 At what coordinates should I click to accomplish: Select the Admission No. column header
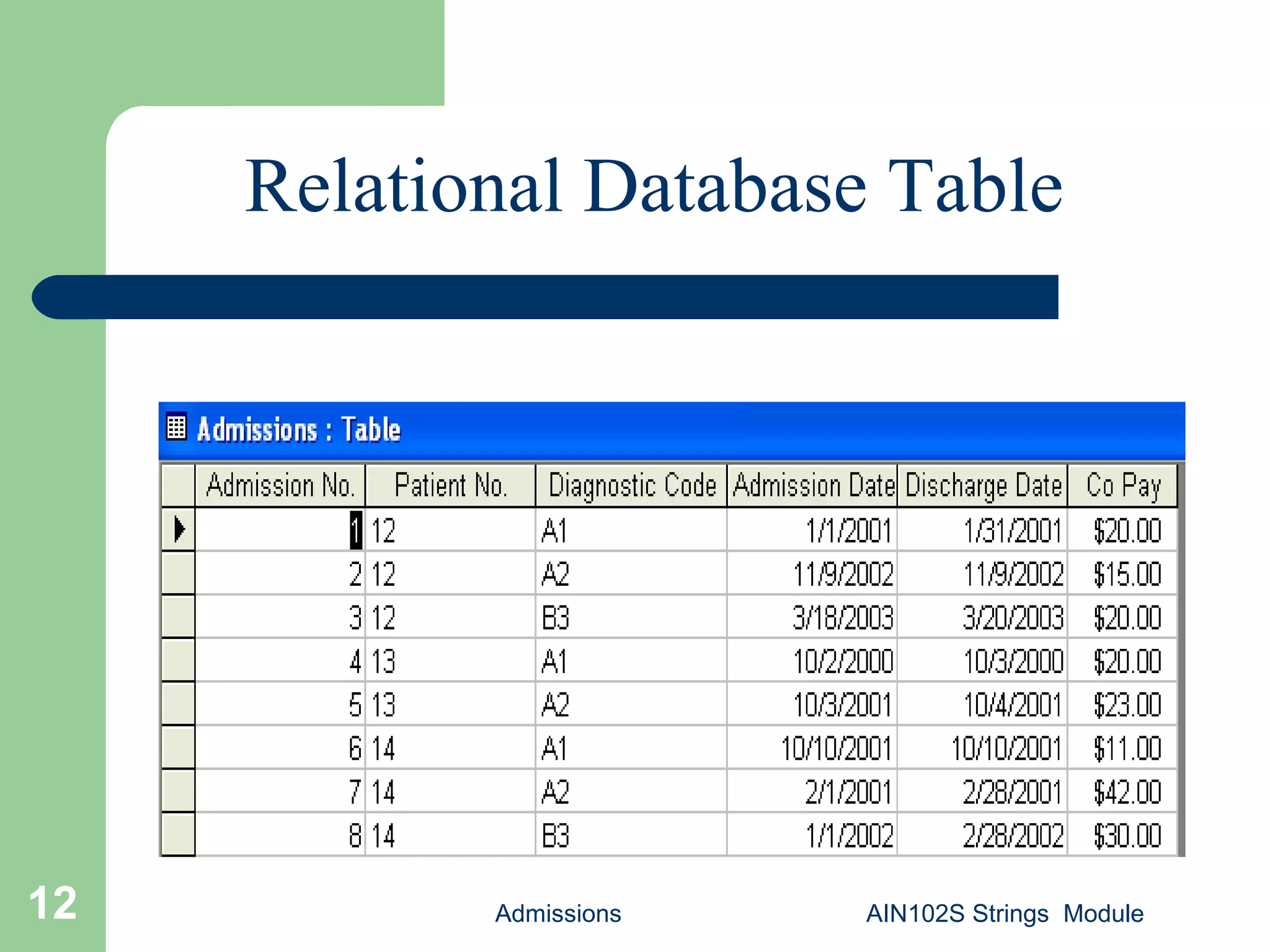280,485
